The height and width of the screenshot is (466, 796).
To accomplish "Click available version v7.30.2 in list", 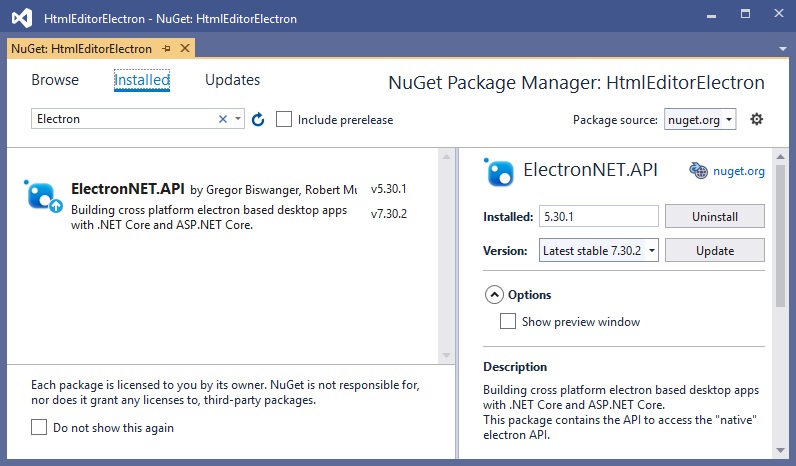I will click(389, 214).
